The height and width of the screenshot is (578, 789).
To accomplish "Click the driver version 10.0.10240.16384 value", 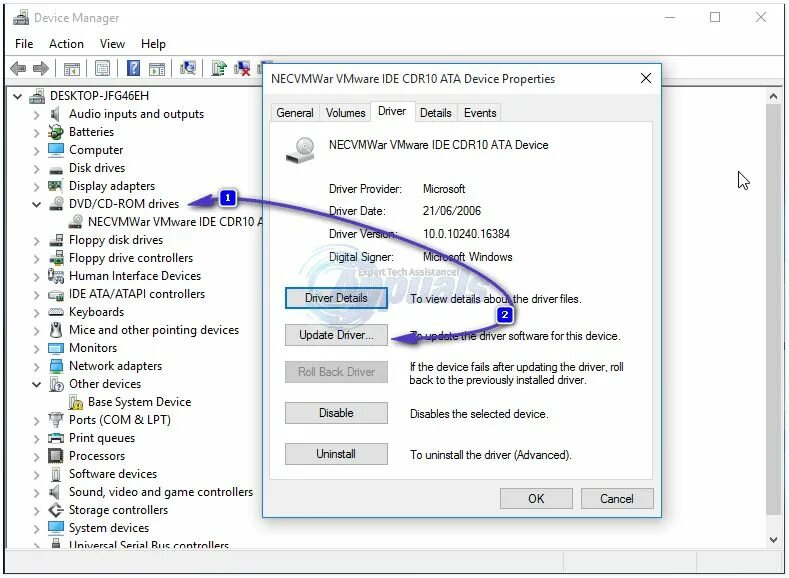I will [x=466, y=234].
